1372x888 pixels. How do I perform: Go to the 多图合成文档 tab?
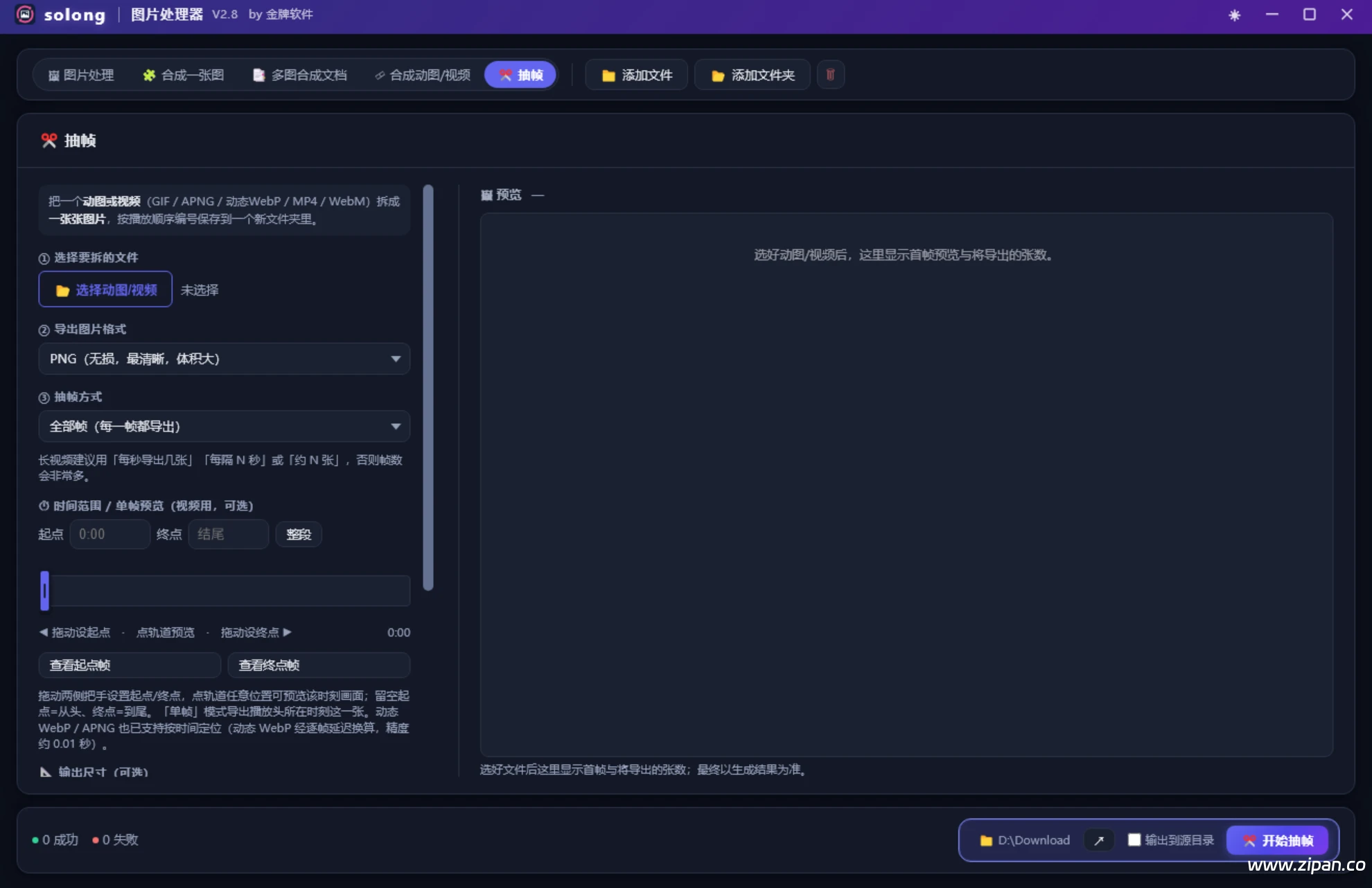click(300, 75)
